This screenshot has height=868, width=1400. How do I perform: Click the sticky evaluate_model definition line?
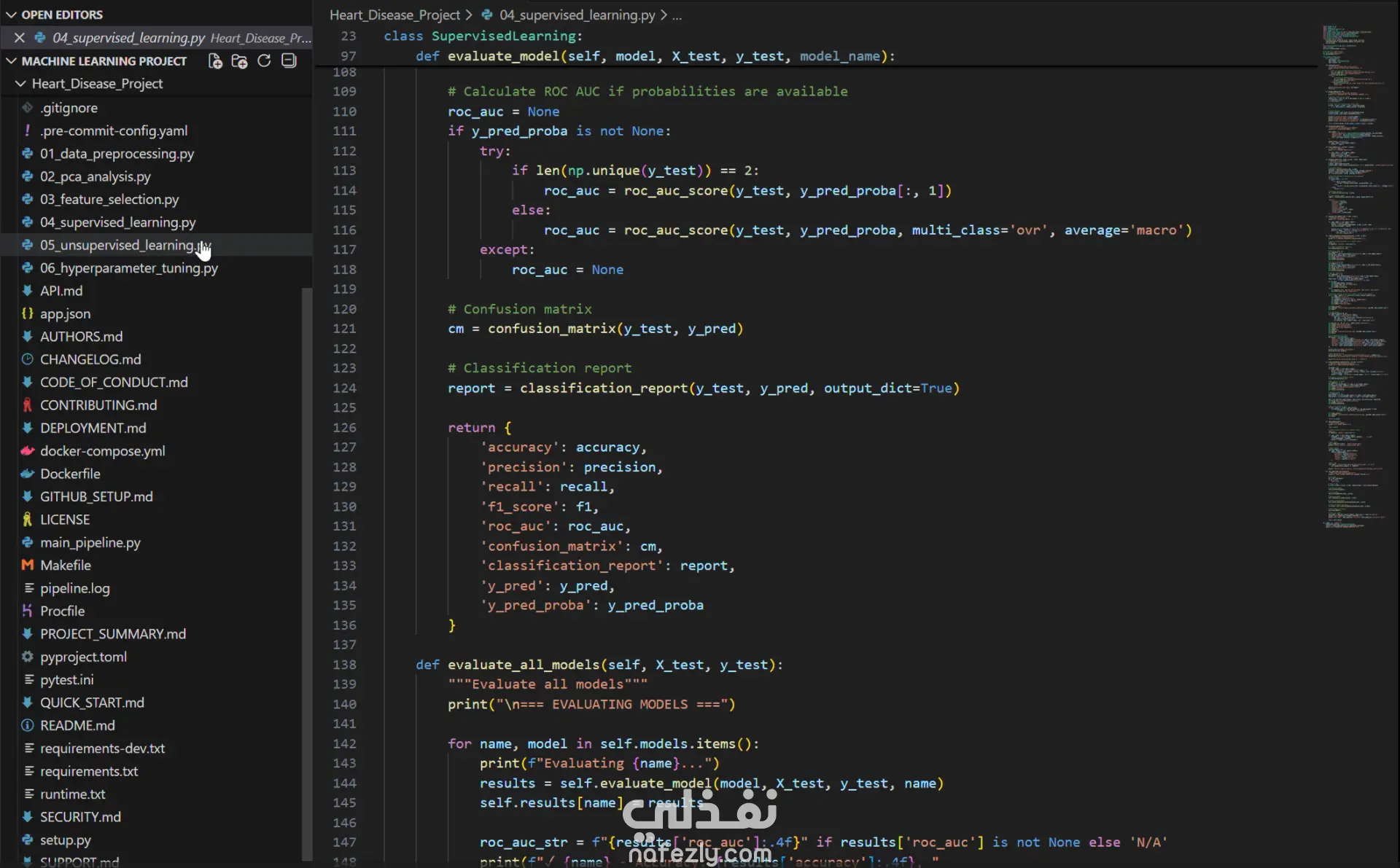point(655,56)
